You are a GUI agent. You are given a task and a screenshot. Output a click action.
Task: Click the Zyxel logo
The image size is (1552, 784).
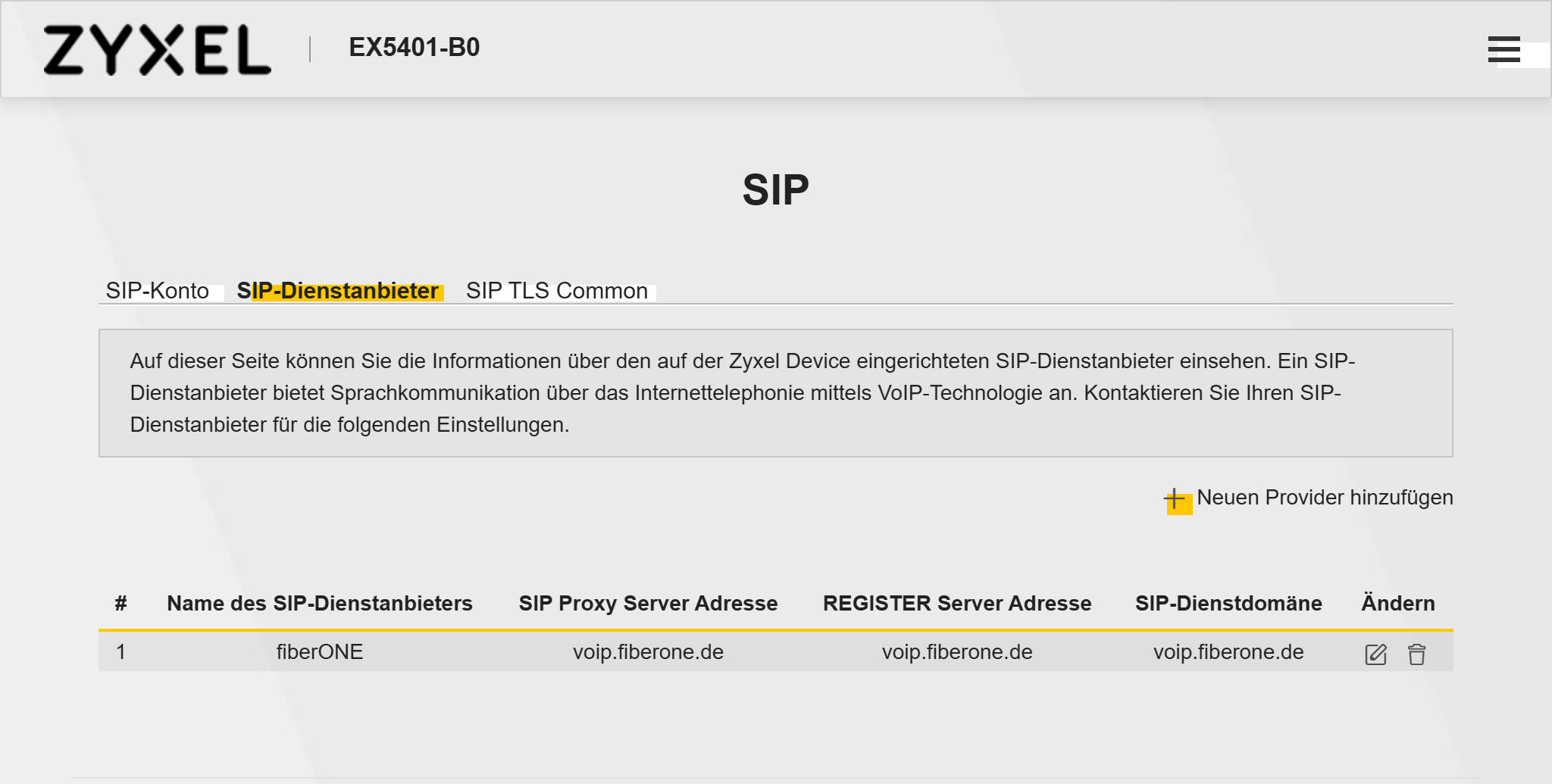click(x=157, y=50)
